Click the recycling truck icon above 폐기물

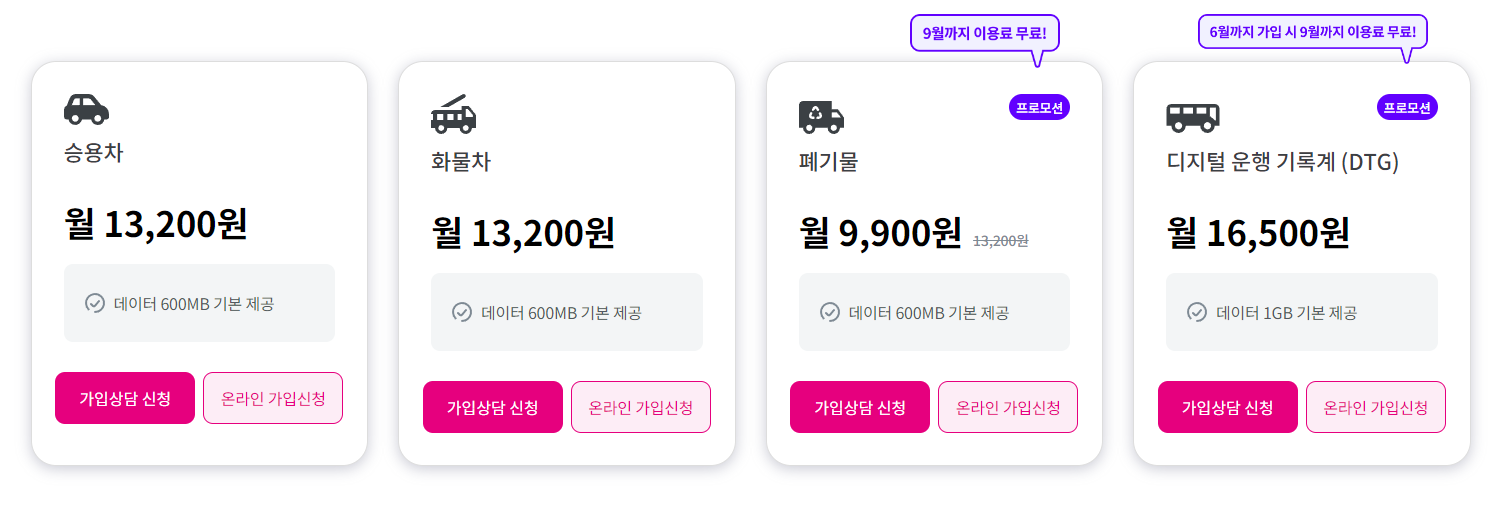coord(821,117)
